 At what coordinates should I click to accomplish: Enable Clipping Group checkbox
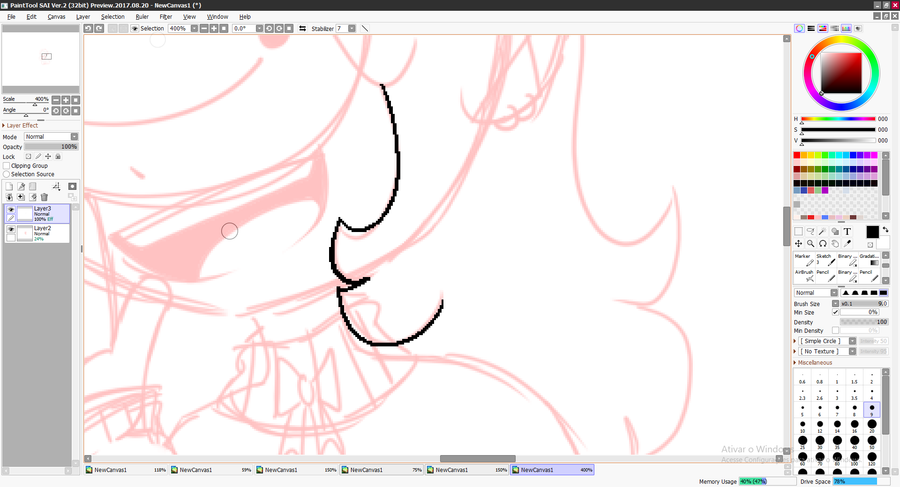click(x=7, y=165)
